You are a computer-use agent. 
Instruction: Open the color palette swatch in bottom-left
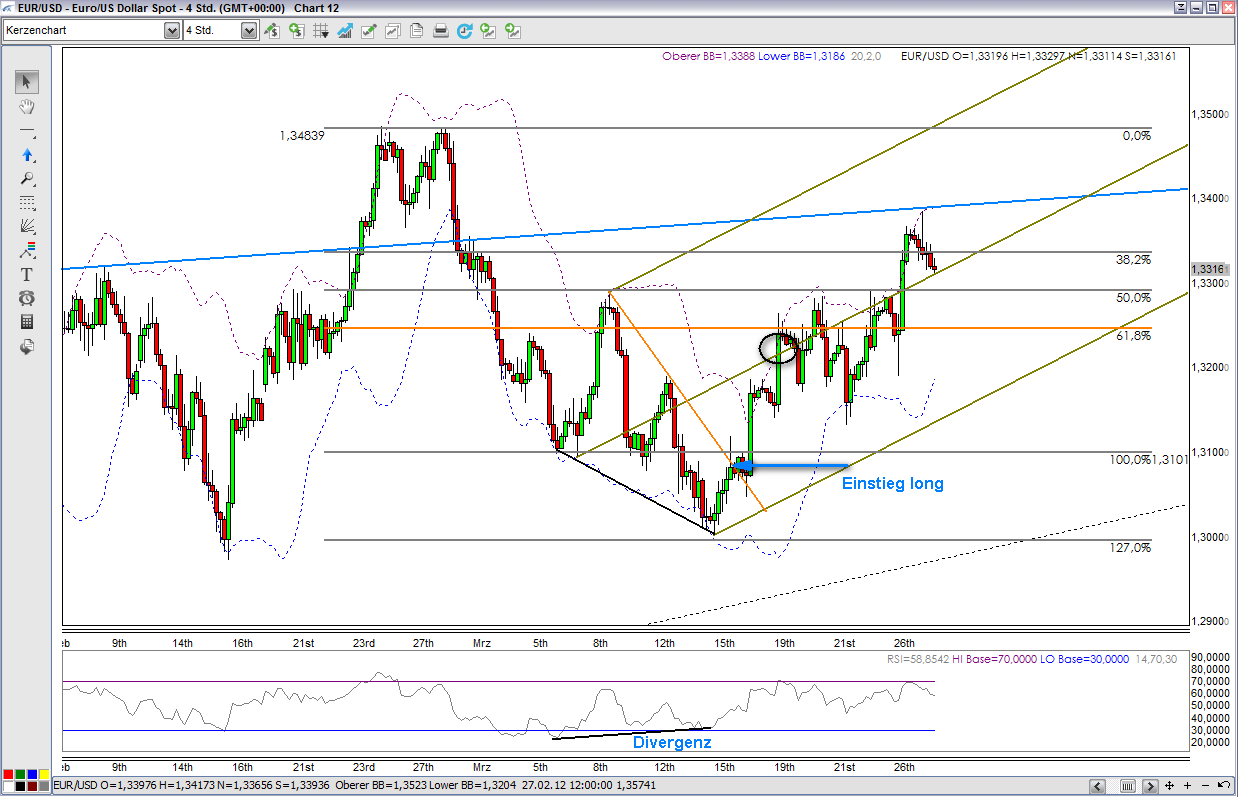tap(26, 777)
